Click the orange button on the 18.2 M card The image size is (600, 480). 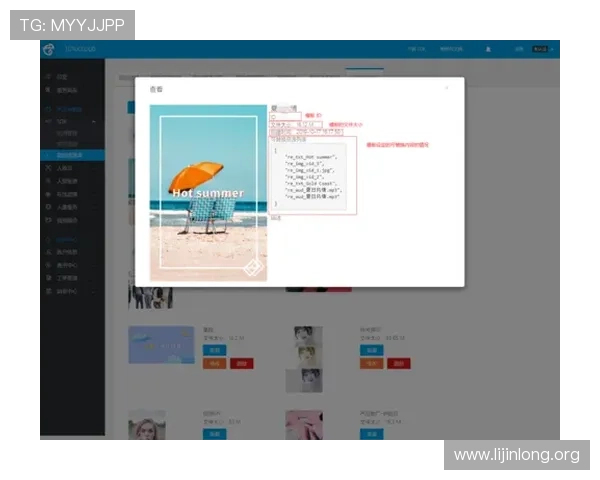point(214,363)
